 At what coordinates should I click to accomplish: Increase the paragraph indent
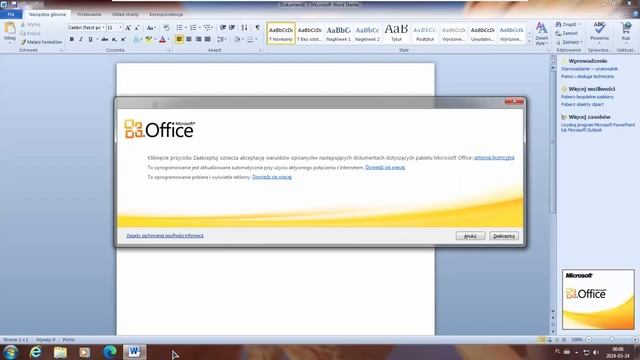pos(232,27)
